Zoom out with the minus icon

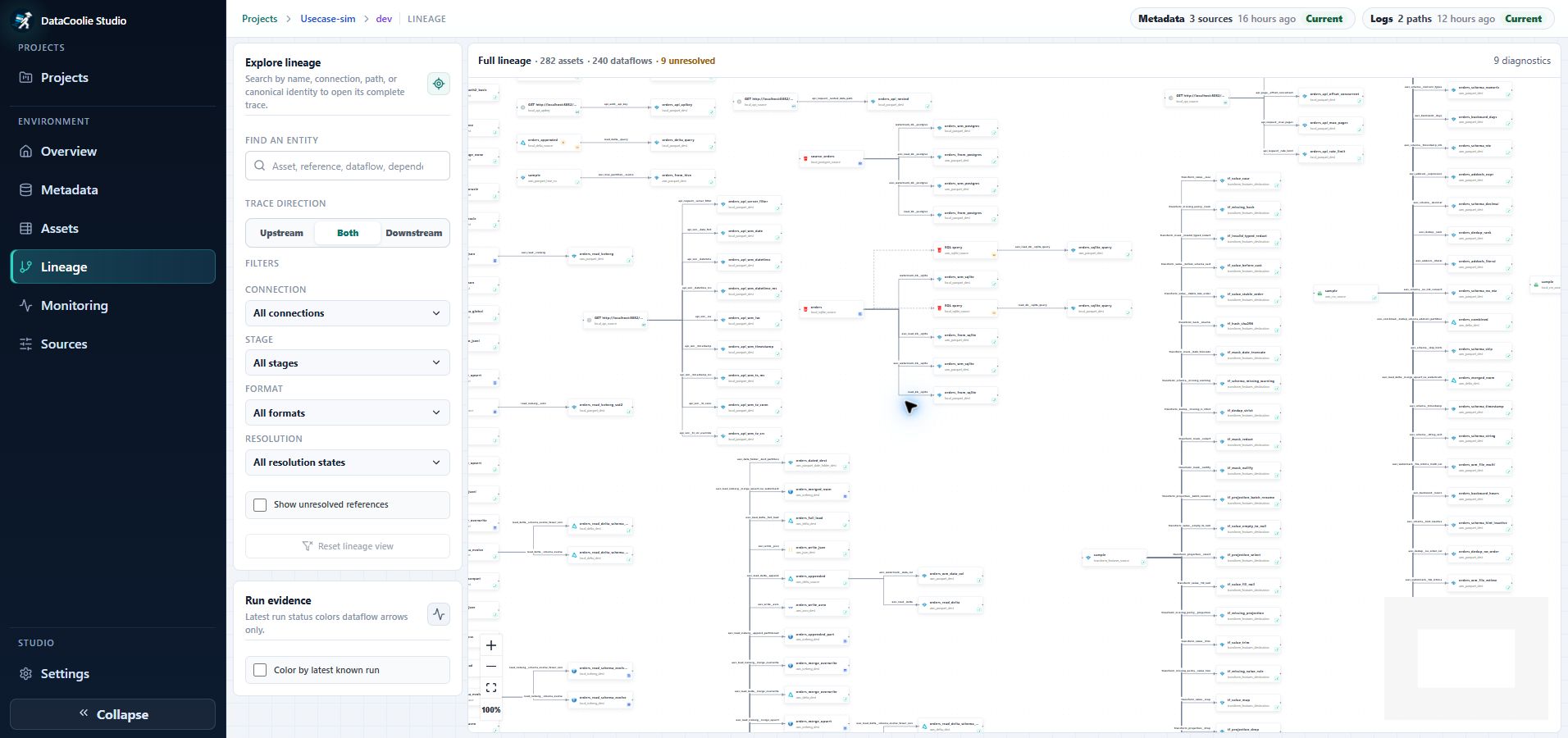pyautogui.click(x=491, y=667)
